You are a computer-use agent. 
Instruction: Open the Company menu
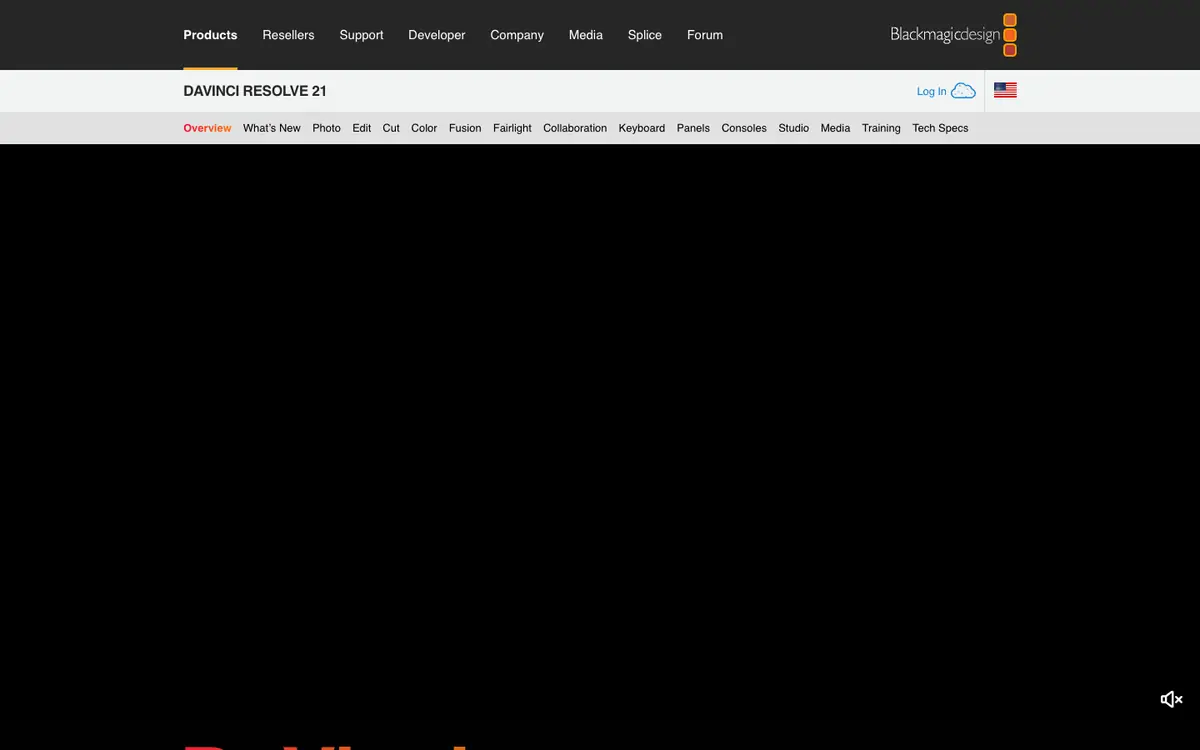(x=517, y=35)
